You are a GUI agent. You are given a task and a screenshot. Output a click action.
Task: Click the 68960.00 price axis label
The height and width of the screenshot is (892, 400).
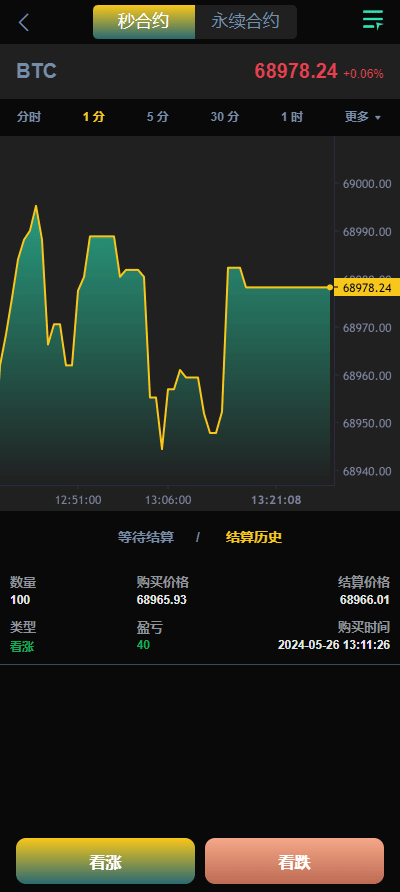367,375
